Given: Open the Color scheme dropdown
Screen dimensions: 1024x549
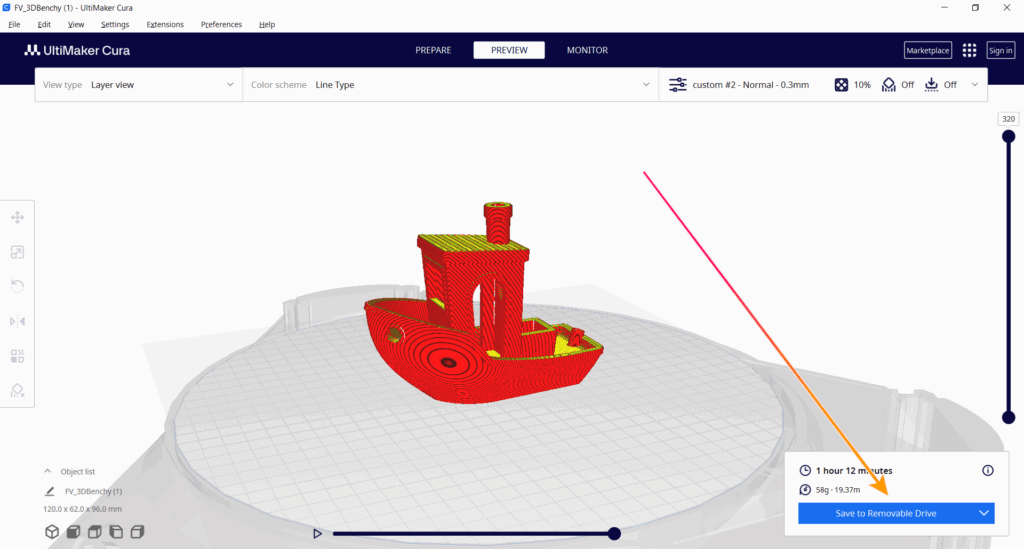Looking at the screenshot, I should pyautogui.click(x=451, y=85).
